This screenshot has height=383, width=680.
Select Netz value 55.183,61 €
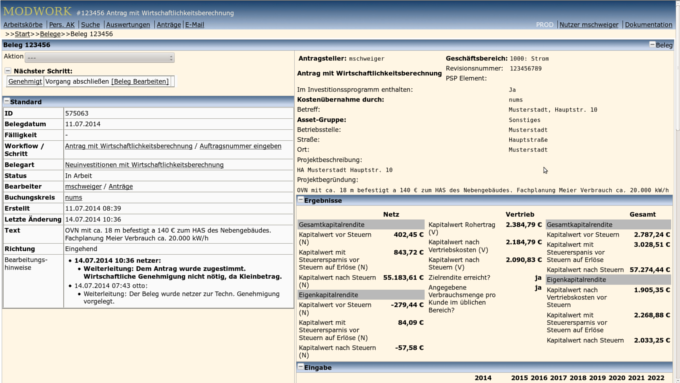pyautogui.click(x=403, y=278)
